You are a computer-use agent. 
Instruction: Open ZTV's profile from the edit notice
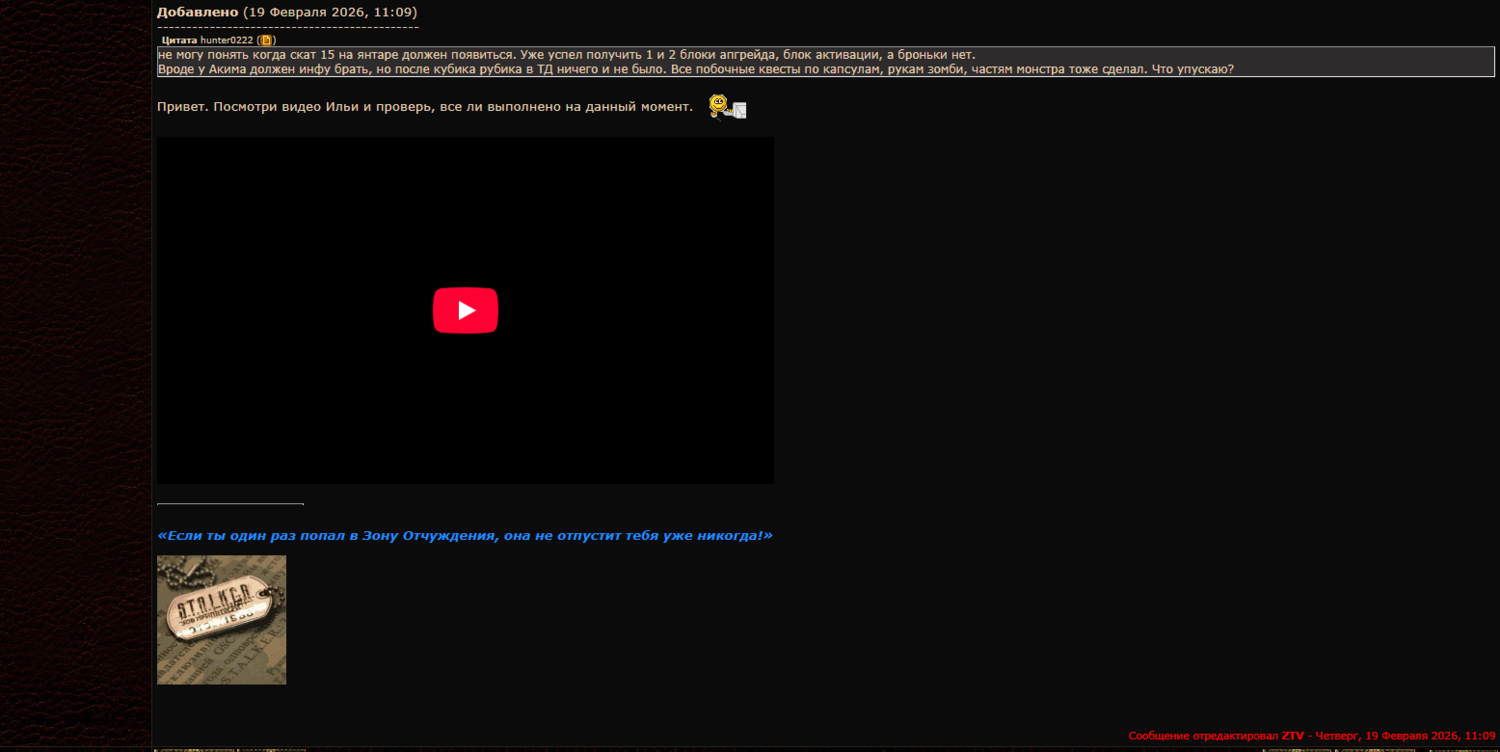[1292, 736]
